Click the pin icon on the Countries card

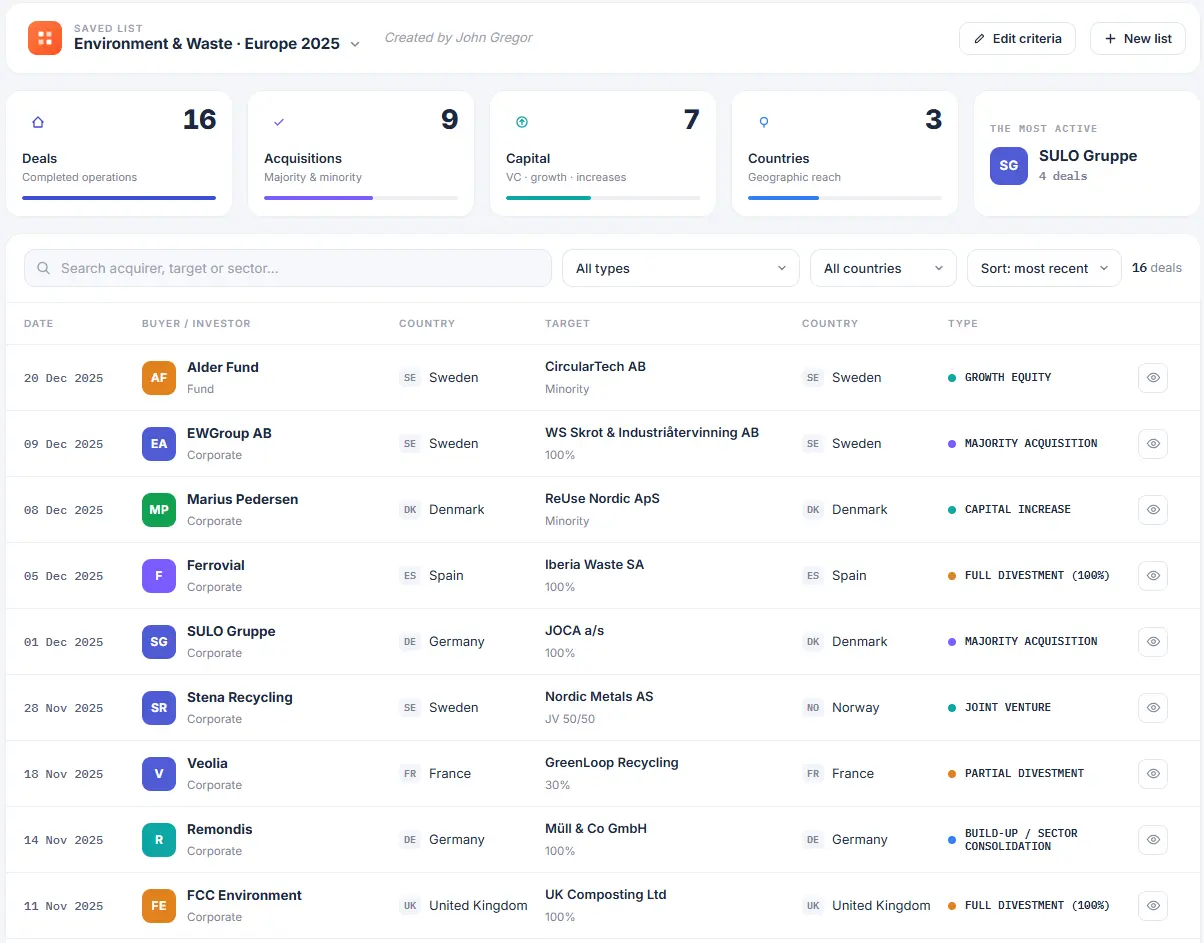(x=763, y=122)
